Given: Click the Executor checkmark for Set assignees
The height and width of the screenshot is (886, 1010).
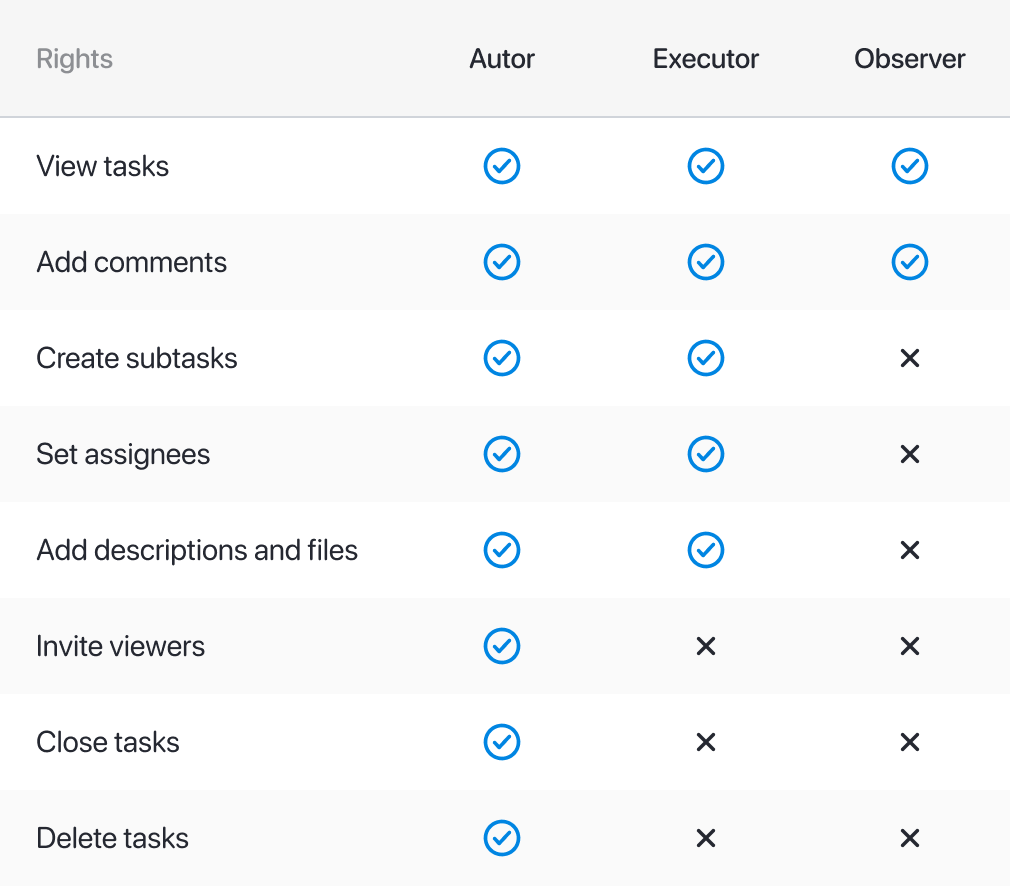Looking at the screenshot, I should tap(706, 454).
